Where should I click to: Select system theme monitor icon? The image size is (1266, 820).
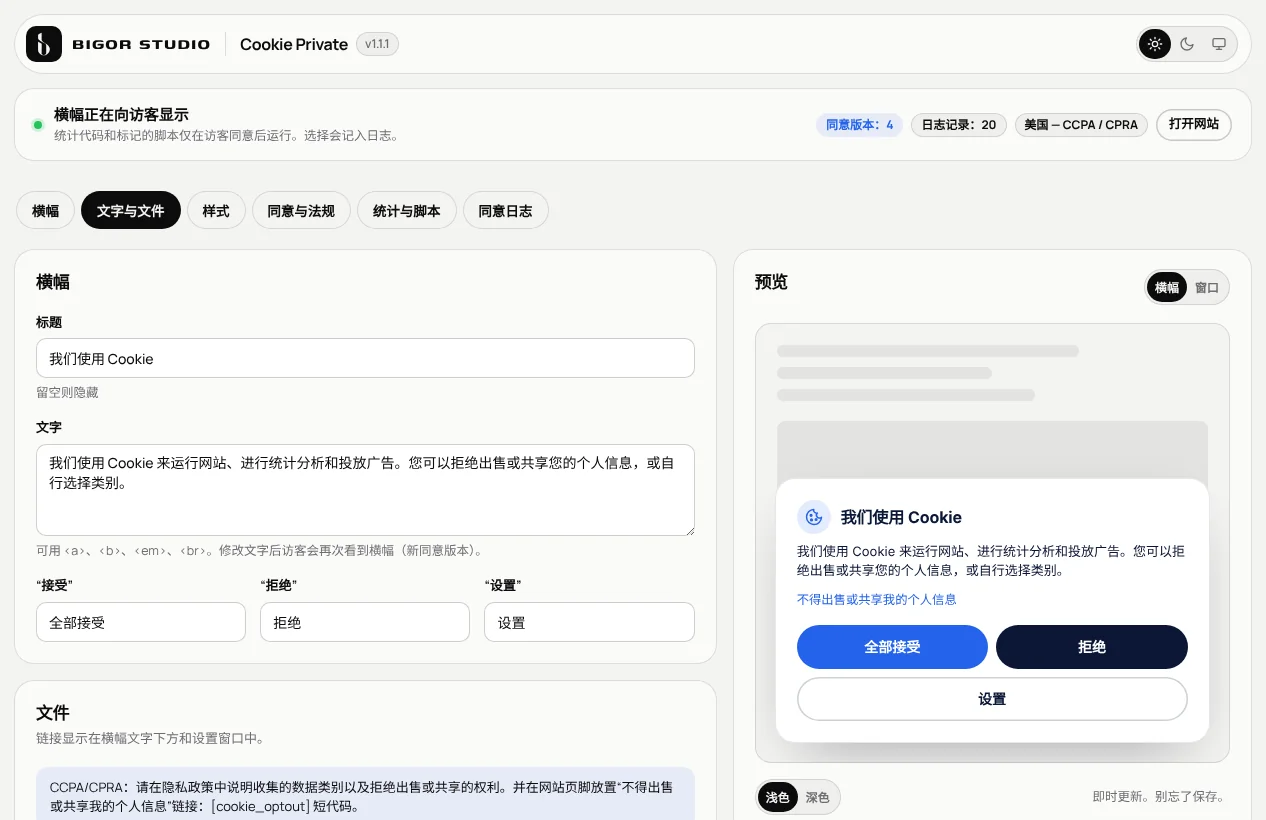(1219, 44)
